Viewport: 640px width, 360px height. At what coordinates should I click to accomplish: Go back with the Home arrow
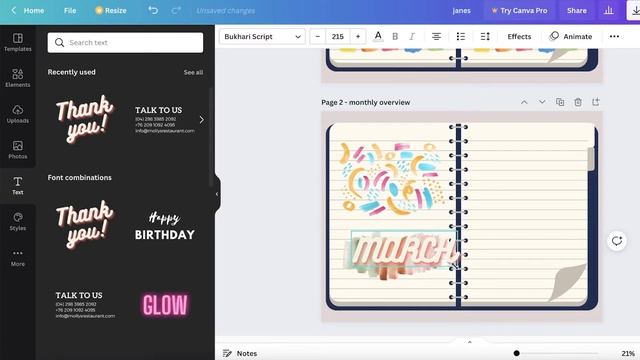13,11
